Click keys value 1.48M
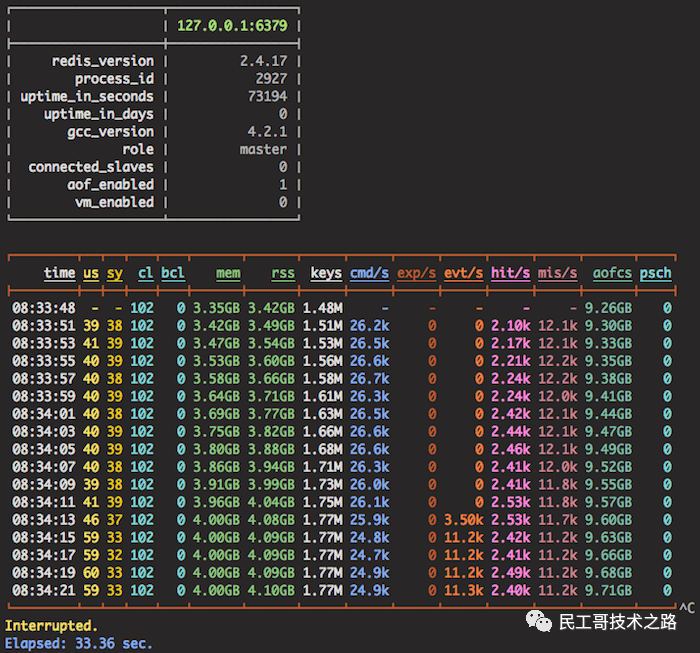The image size is (700, 653). click(x=323, y=308)
